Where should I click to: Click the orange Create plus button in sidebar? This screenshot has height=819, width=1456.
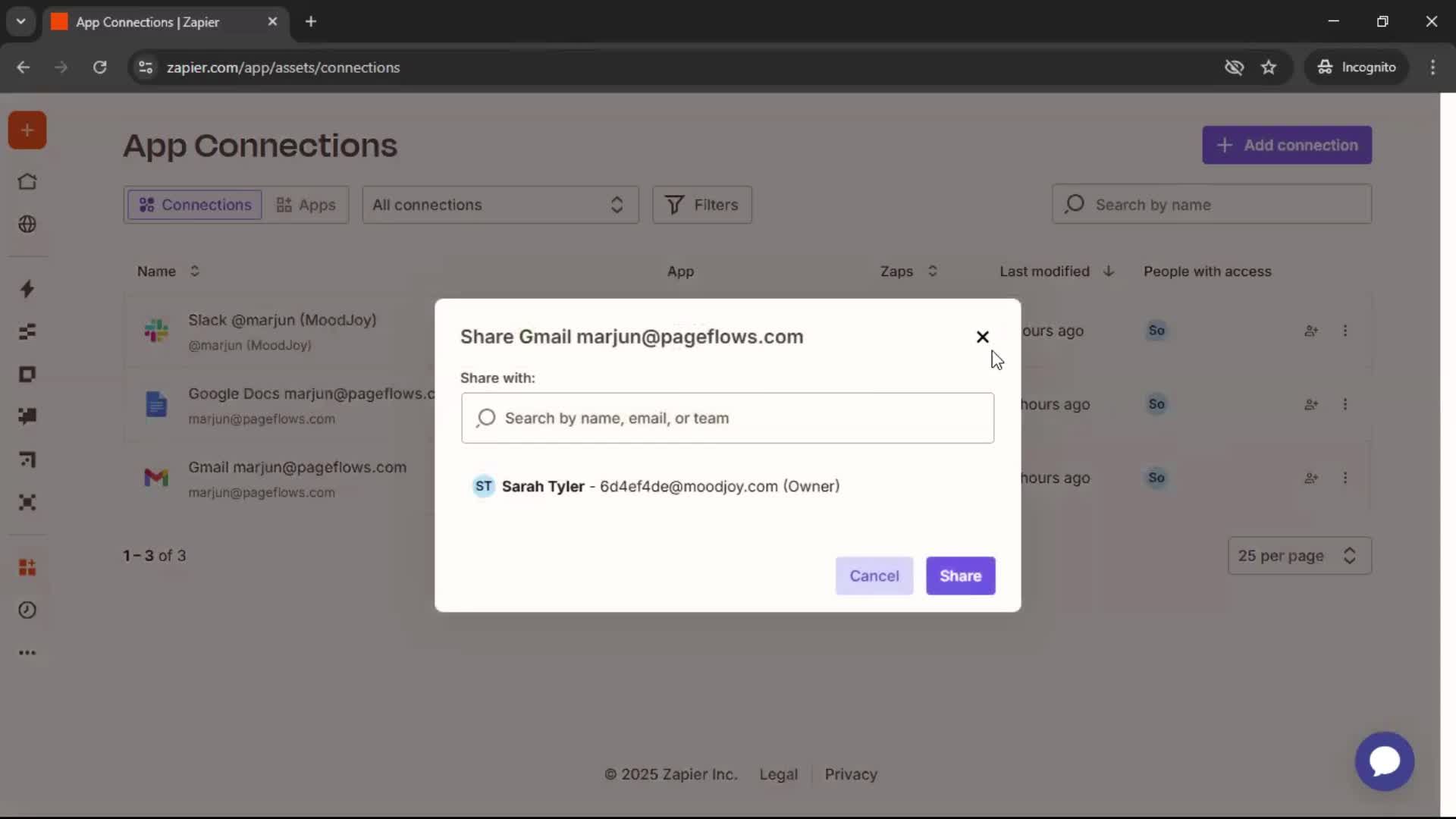tap(27, 130)
